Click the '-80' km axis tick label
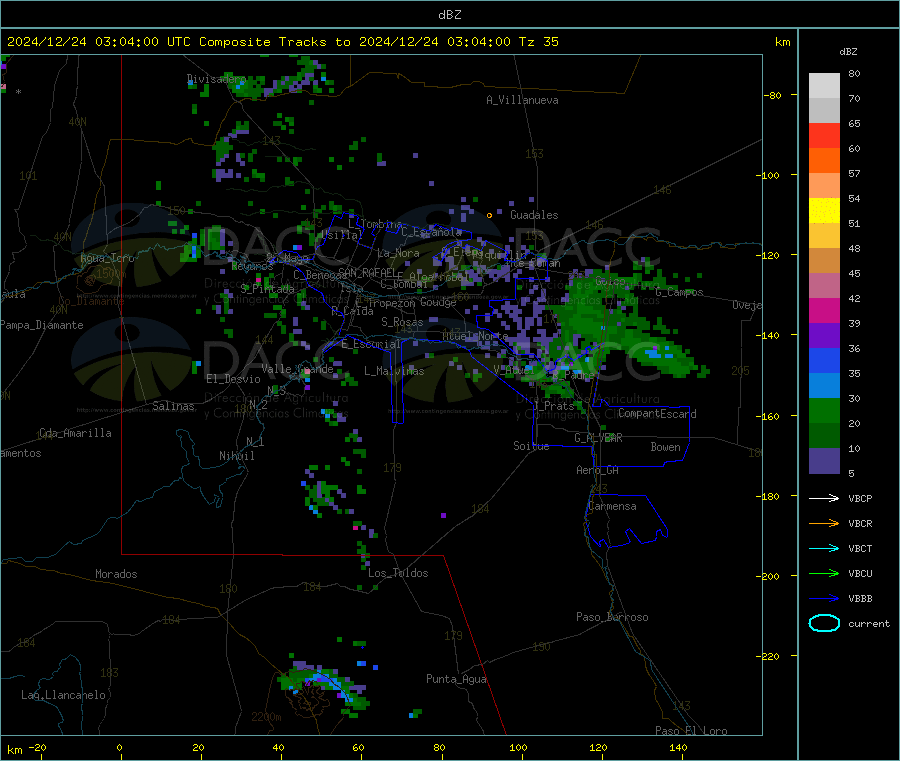The width and height of the screenshot is (900, 761). (772, 95)
